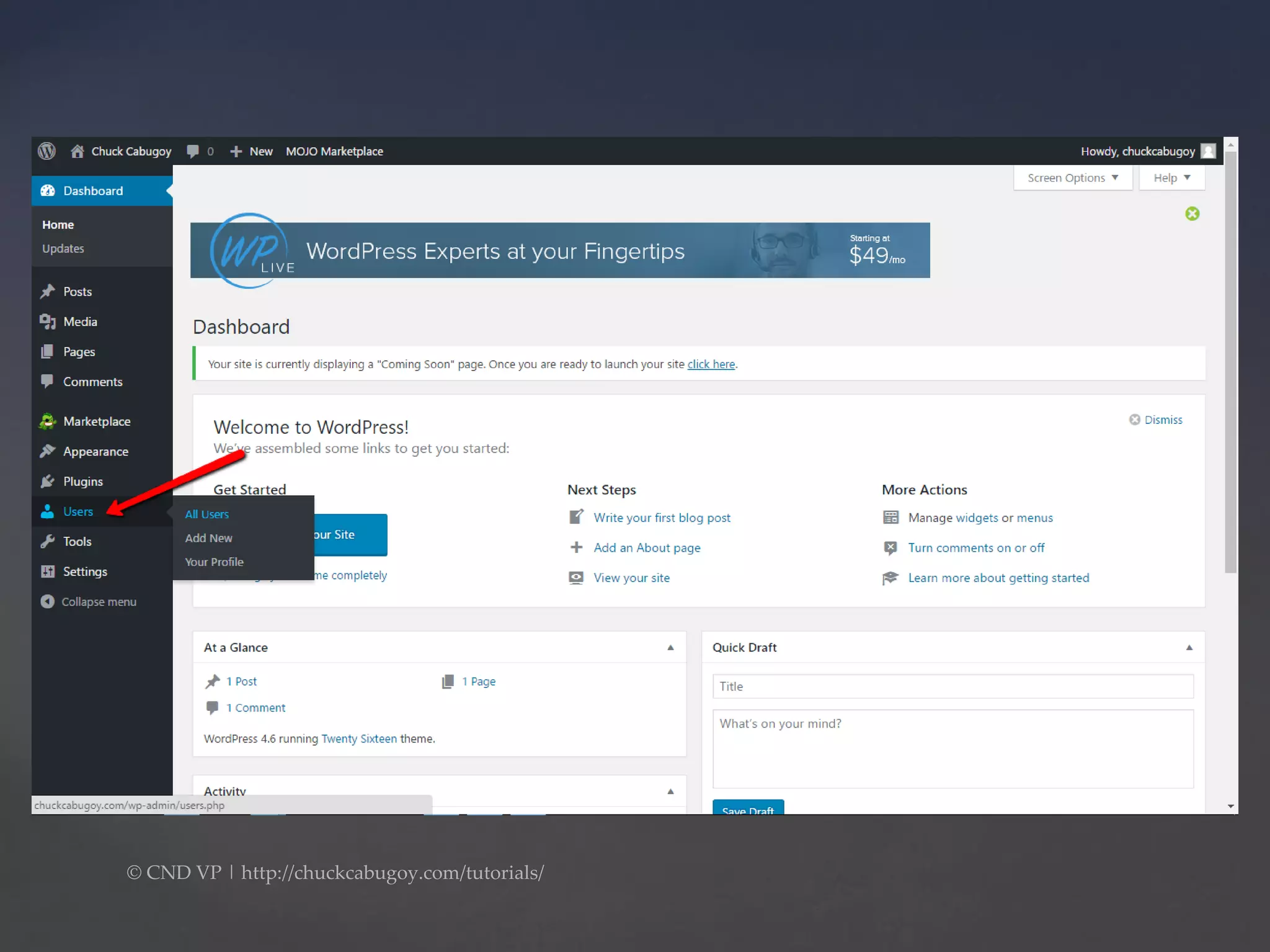This screenshot has width=1270, height=952.
Task: Click the Comments bubble icon in sidebar
Action: pyautogui.click(x=48, y=381)
